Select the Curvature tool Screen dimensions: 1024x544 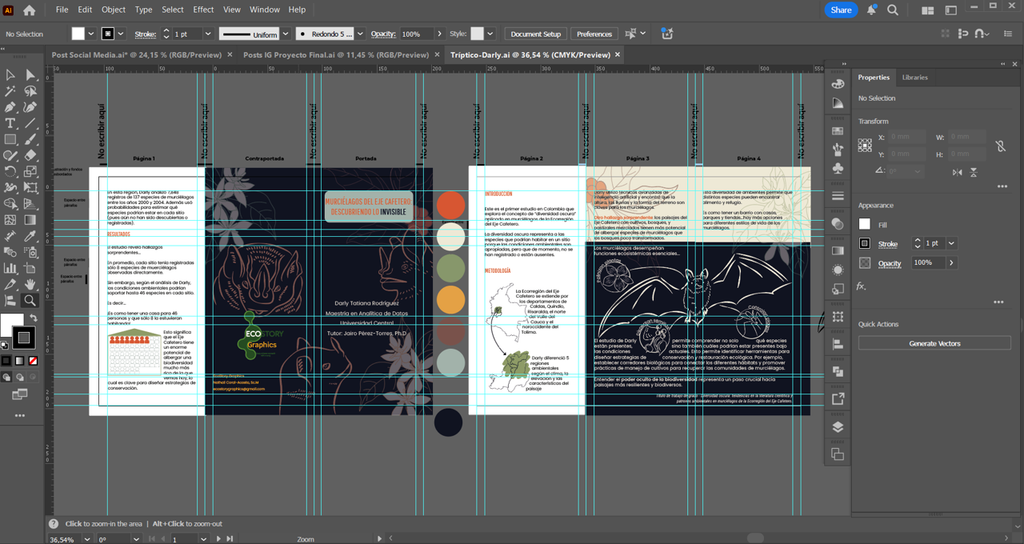(x=30, y=107)
